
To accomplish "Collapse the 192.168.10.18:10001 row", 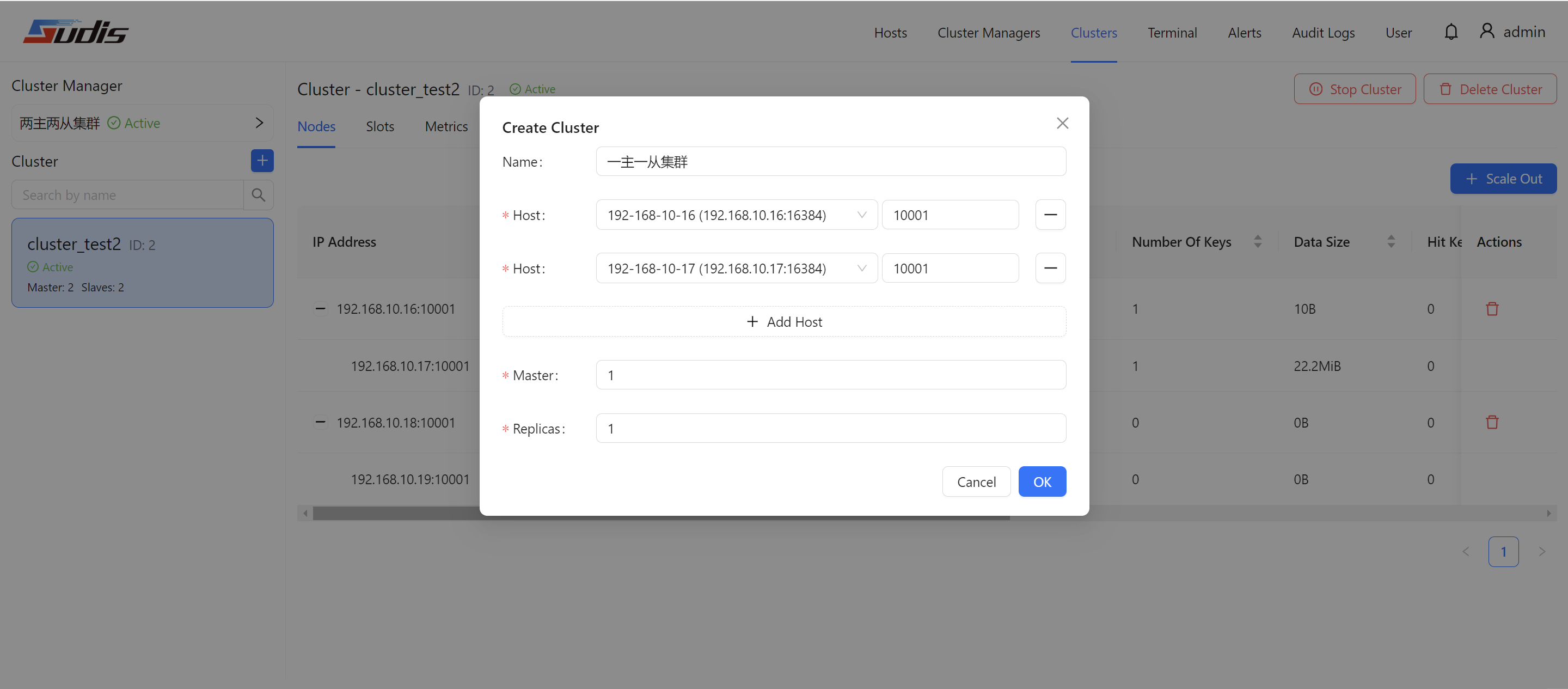I will pos(320,422).
